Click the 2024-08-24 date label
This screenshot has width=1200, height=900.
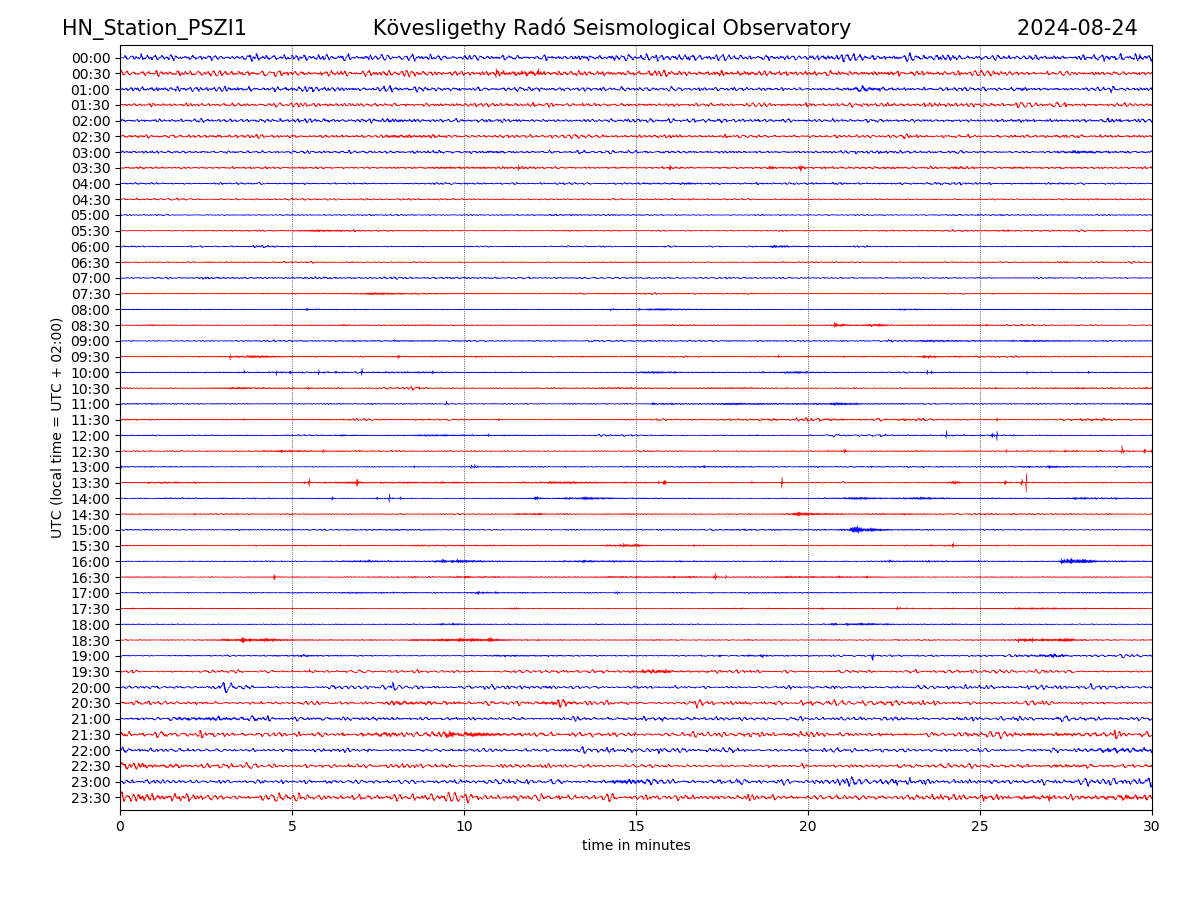coord(1076,28)
